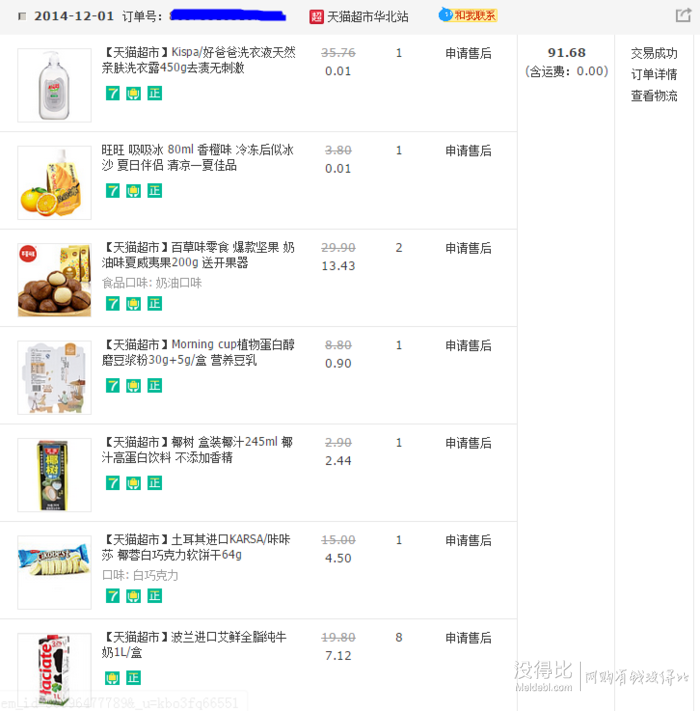Click the red 天猫超市 shop logo icon
The height and width of the screenshot is (711, 700).
pyautogui.click(x=316, y=17)
